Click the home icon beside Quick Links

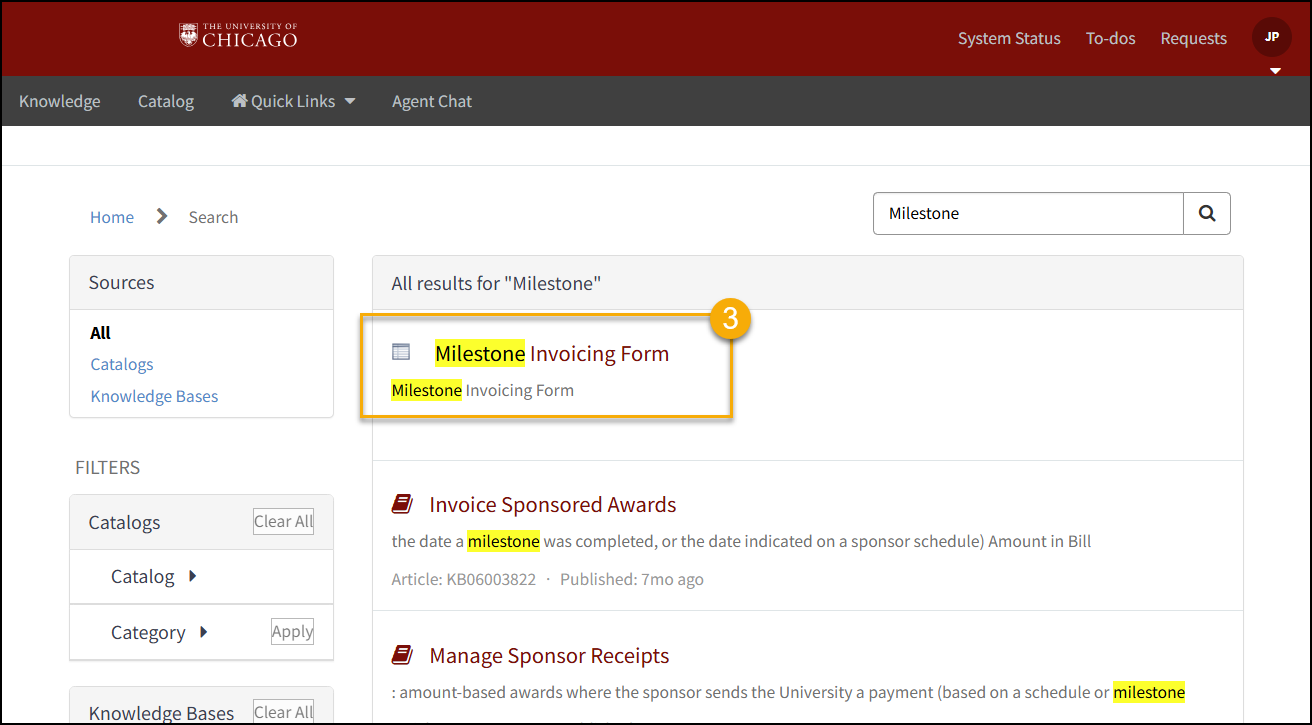pyautogui.click(x=239, y=101)
